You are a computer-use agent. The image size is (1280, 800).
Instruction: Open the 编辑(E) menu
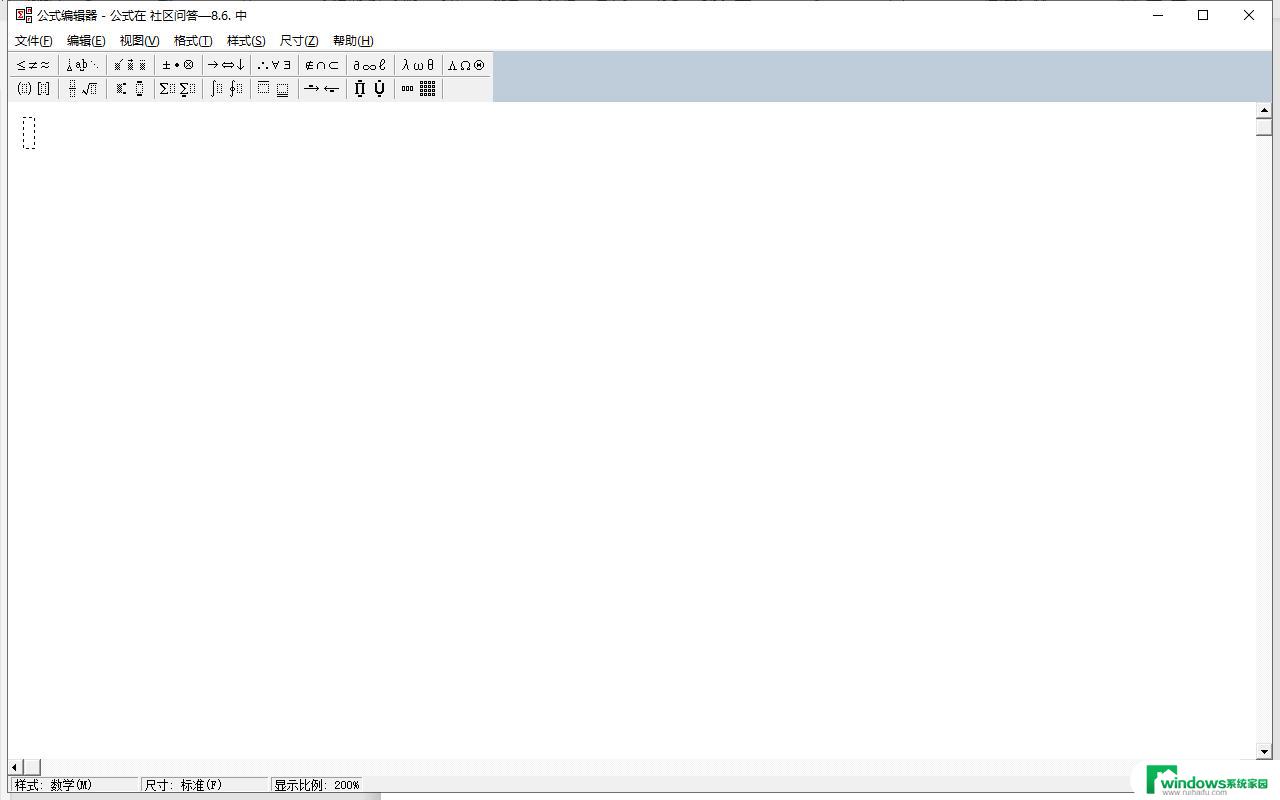pyautogui.click(x=86, y=41)
